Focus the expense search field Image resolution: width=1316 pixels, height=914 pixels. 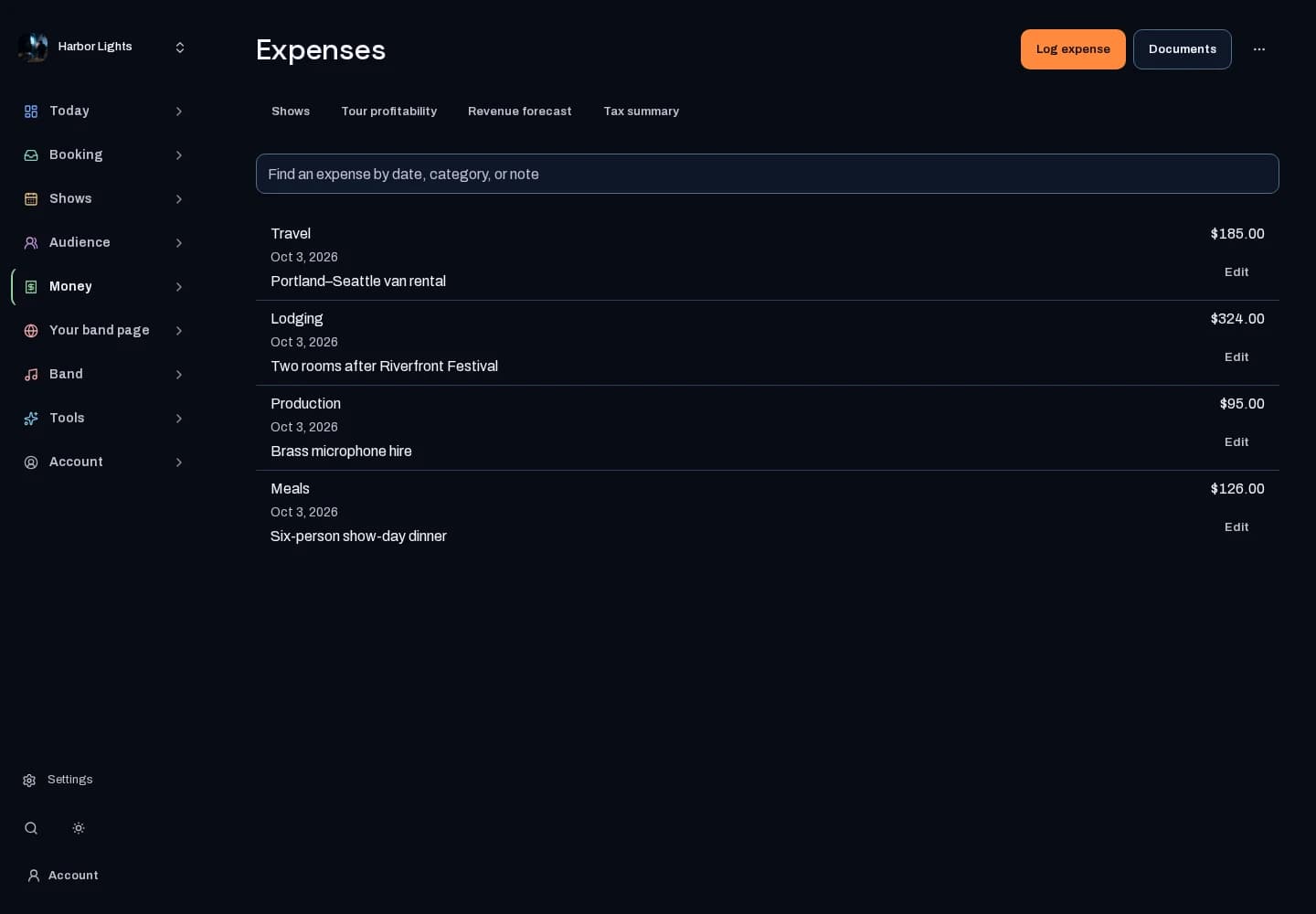point(768,174)
